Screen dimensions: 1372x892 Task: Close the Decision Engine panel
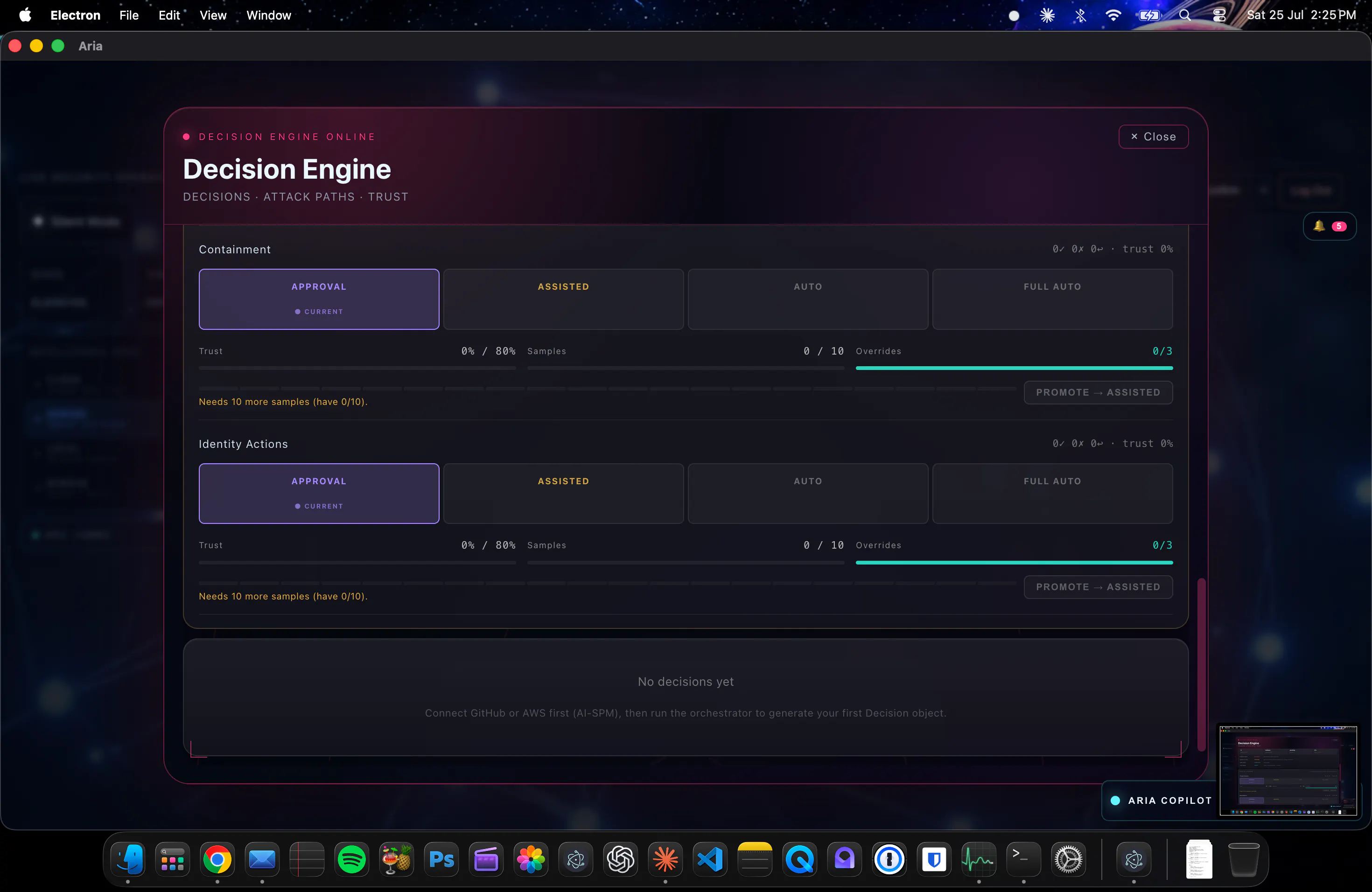click(x=1154, y=137)
